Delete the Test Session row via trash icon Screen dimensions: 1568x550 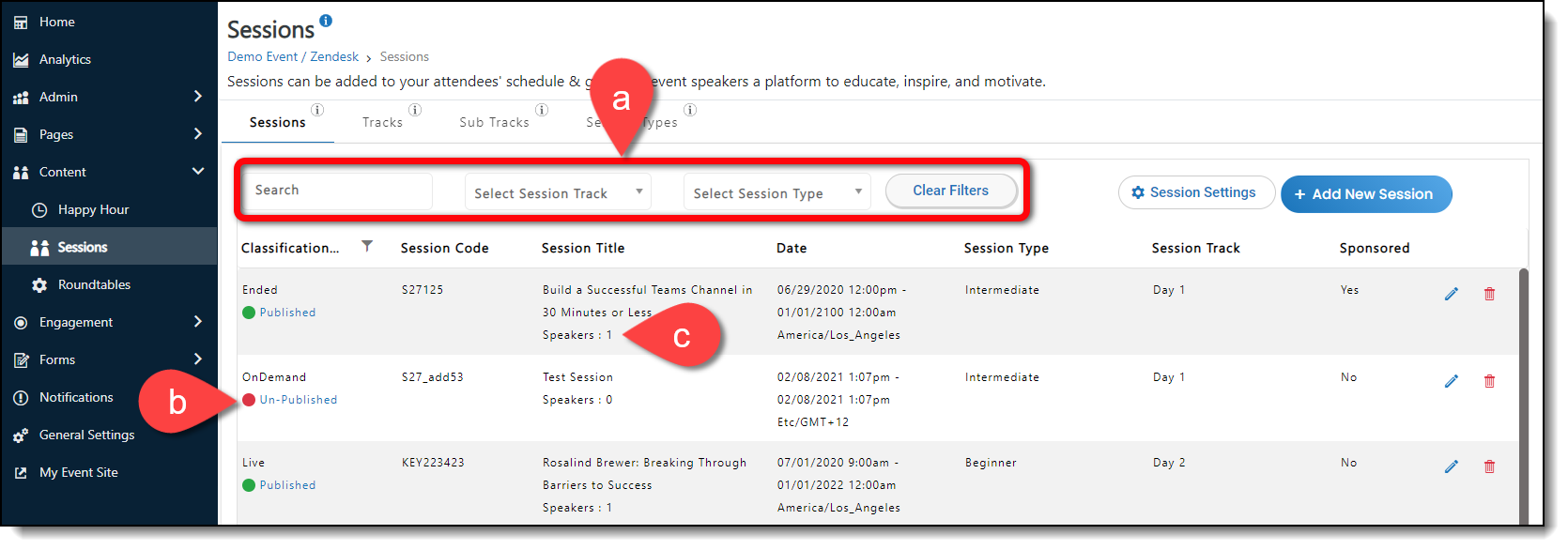1489,381
